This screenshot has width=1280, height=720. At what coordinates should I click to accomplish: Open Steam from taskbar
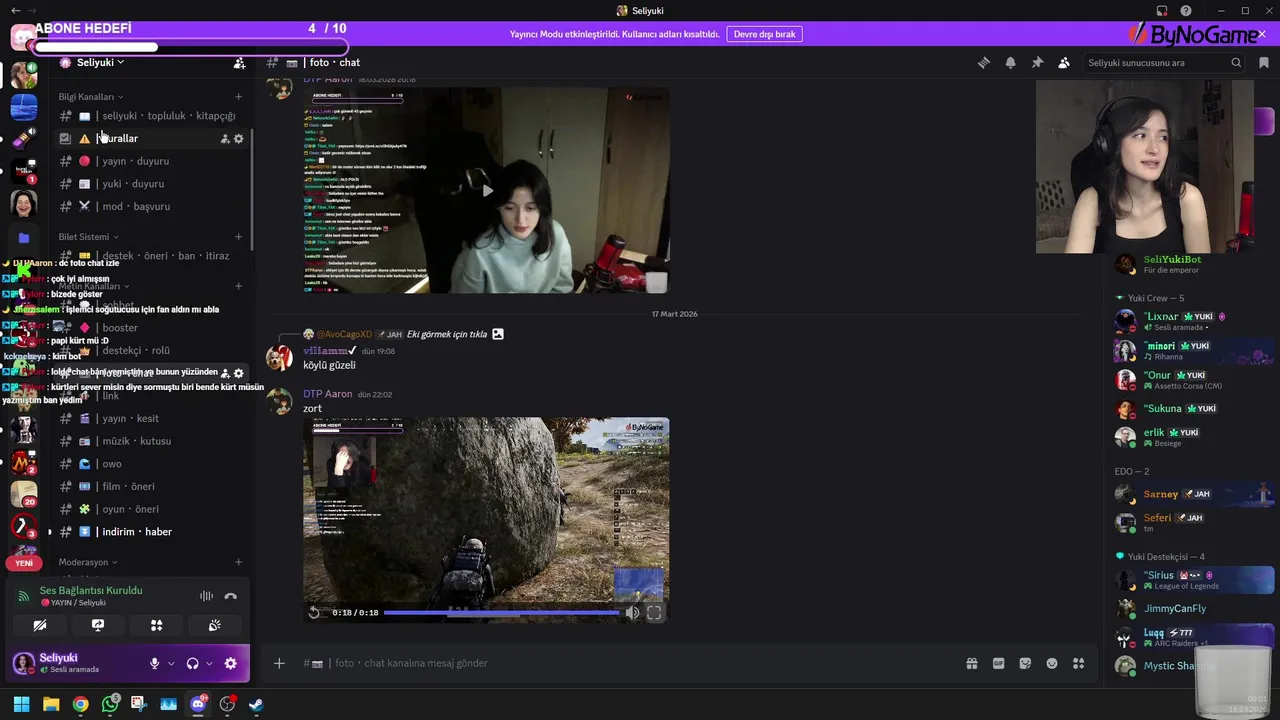[x=256, y=704]
